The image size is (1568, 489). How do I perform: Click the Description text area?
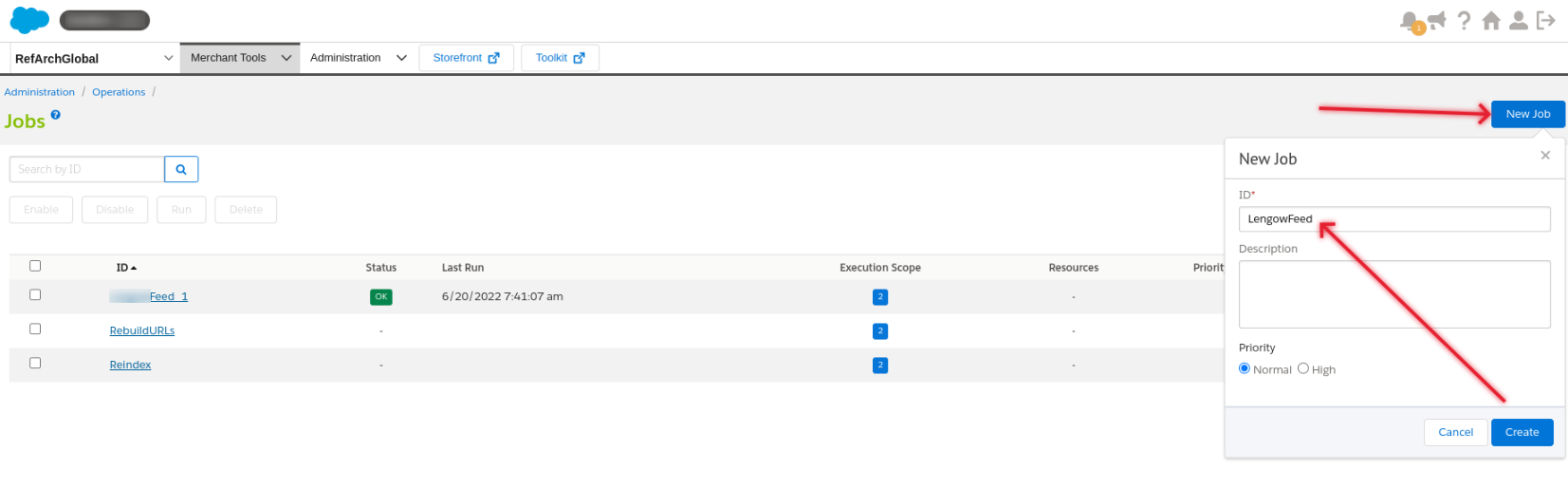coord(1393,294)
